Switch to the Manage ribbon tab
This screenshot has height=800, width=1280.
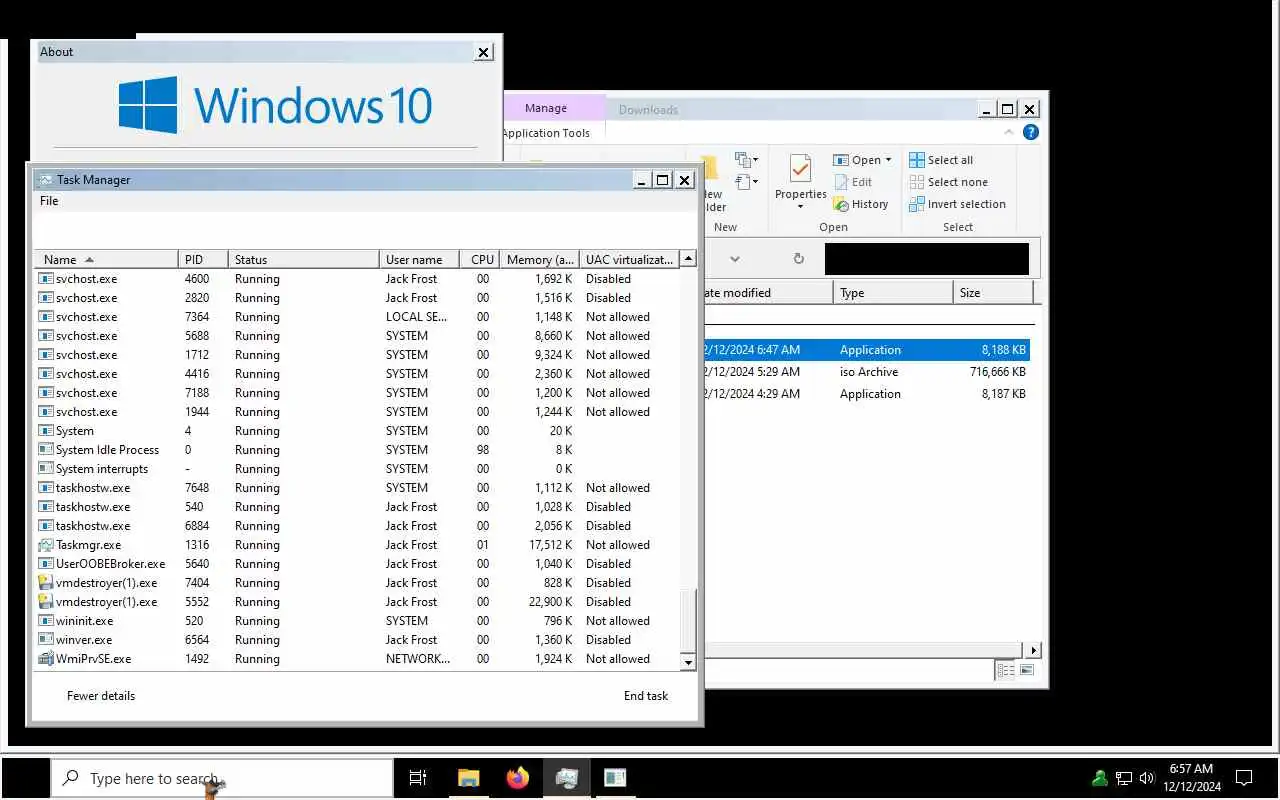pos(545,108)
